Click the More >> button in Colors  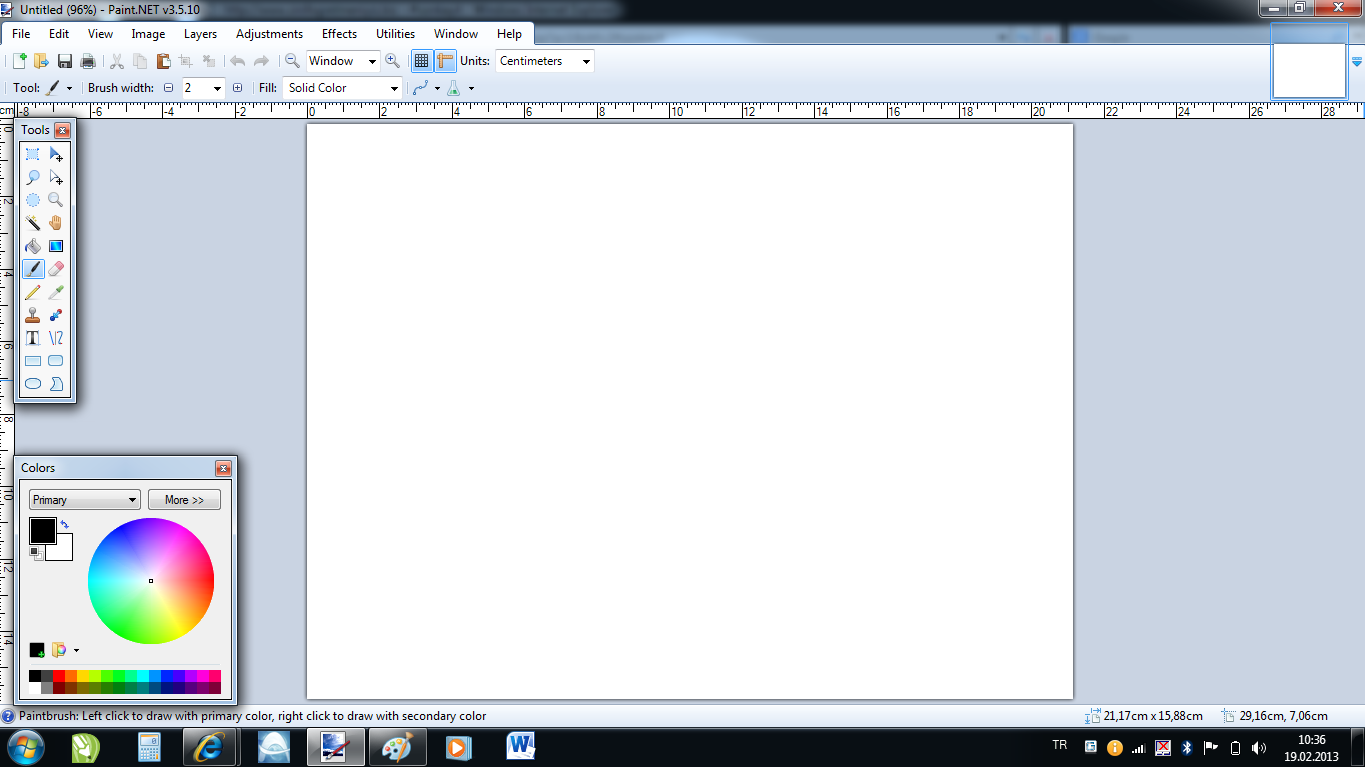[x=184, y=500]
